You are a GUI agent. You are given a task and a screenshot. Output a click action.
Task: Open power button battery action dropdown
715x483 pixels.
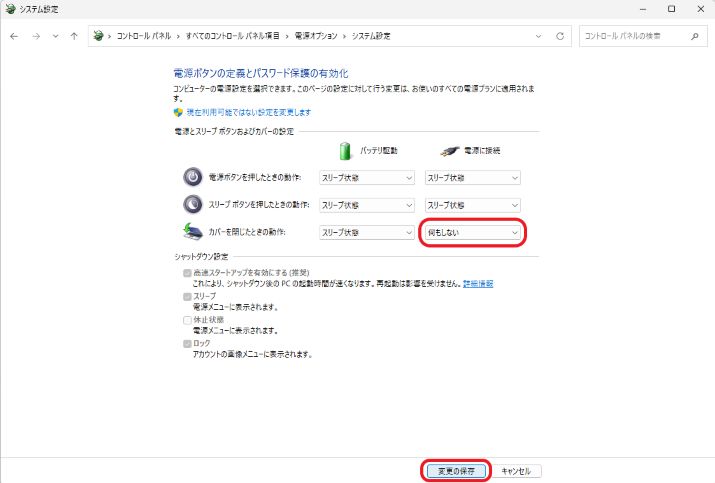tap(367, 178)
